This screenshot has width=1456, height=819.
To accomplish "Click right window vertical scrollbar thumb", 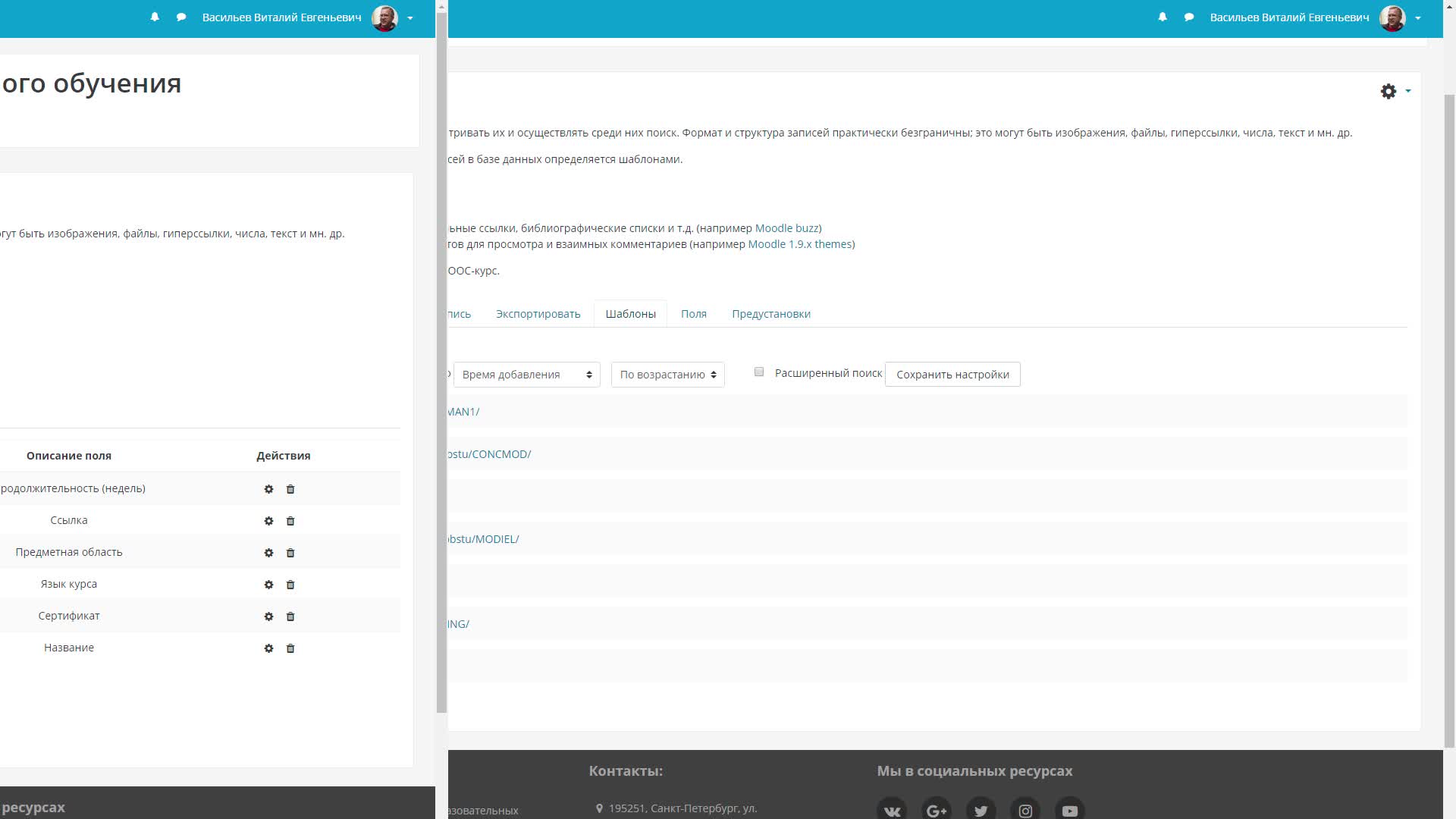I will point(1449,421).
